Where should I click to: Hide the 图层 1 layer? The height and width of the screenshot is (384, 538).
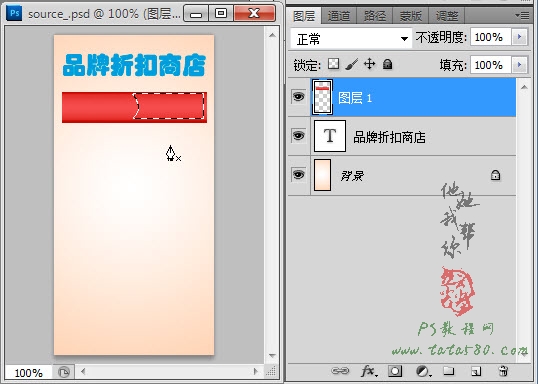click(x=298, y=97)
